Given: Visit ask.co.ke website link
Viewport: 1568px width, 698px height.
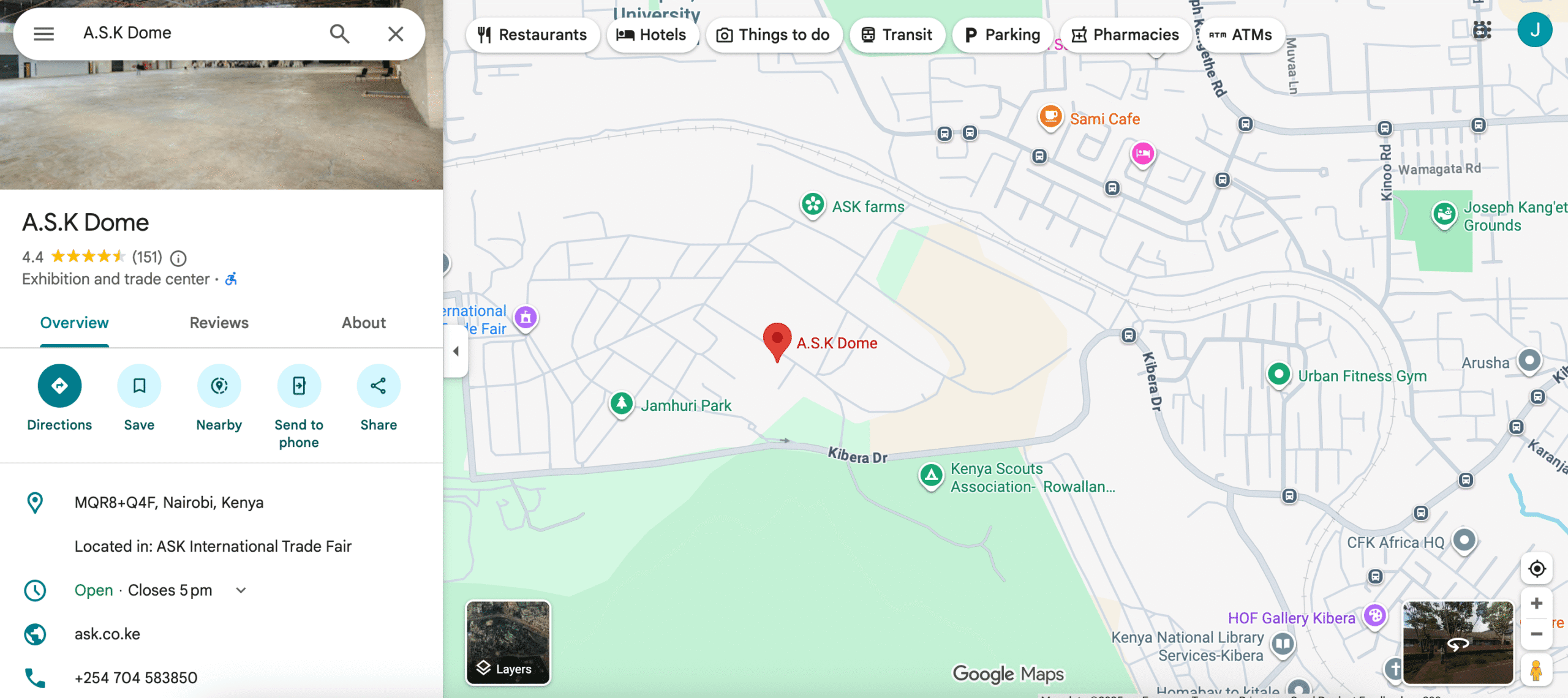Looking at the screenshot, I should point(107,634).
